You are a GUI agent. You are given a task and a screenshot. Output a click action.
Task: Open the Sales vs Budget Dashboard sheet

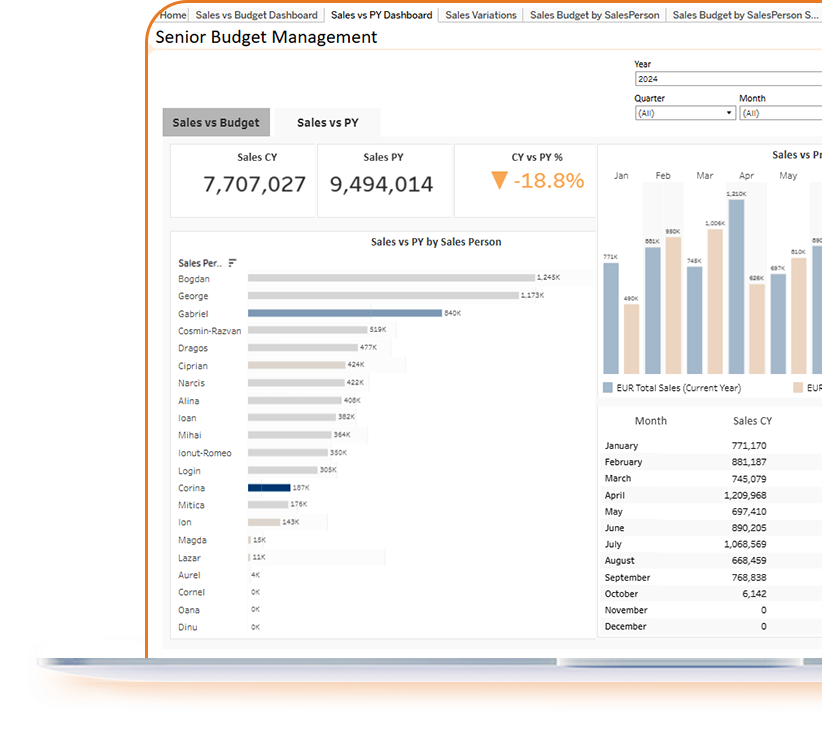[x=256, y=14]
